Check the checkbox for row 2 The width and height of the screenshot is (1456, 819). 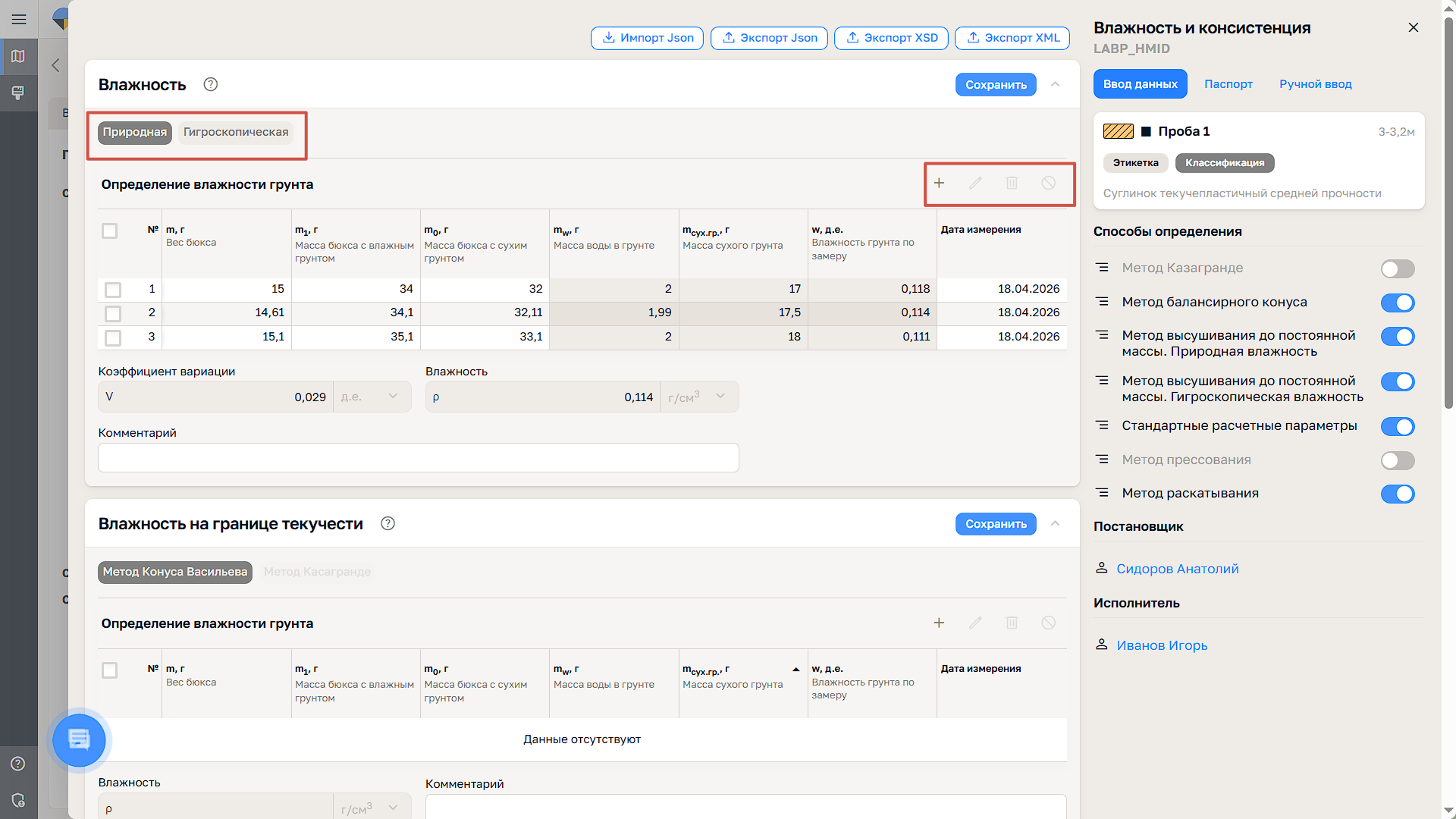coord(113,313)
